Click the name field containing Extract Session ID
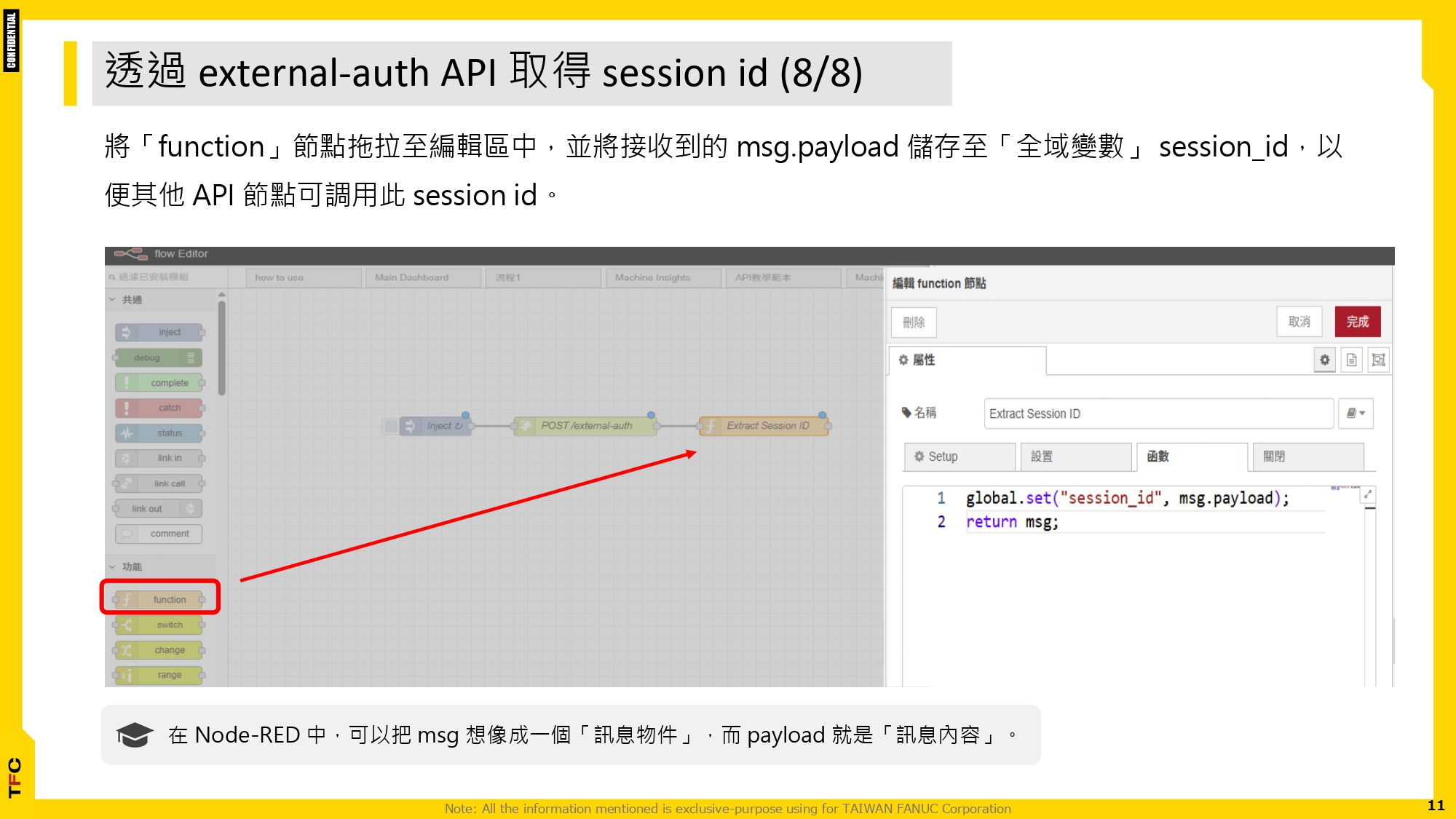Viewport: 1456px width, 819px height. [1158, 414]
